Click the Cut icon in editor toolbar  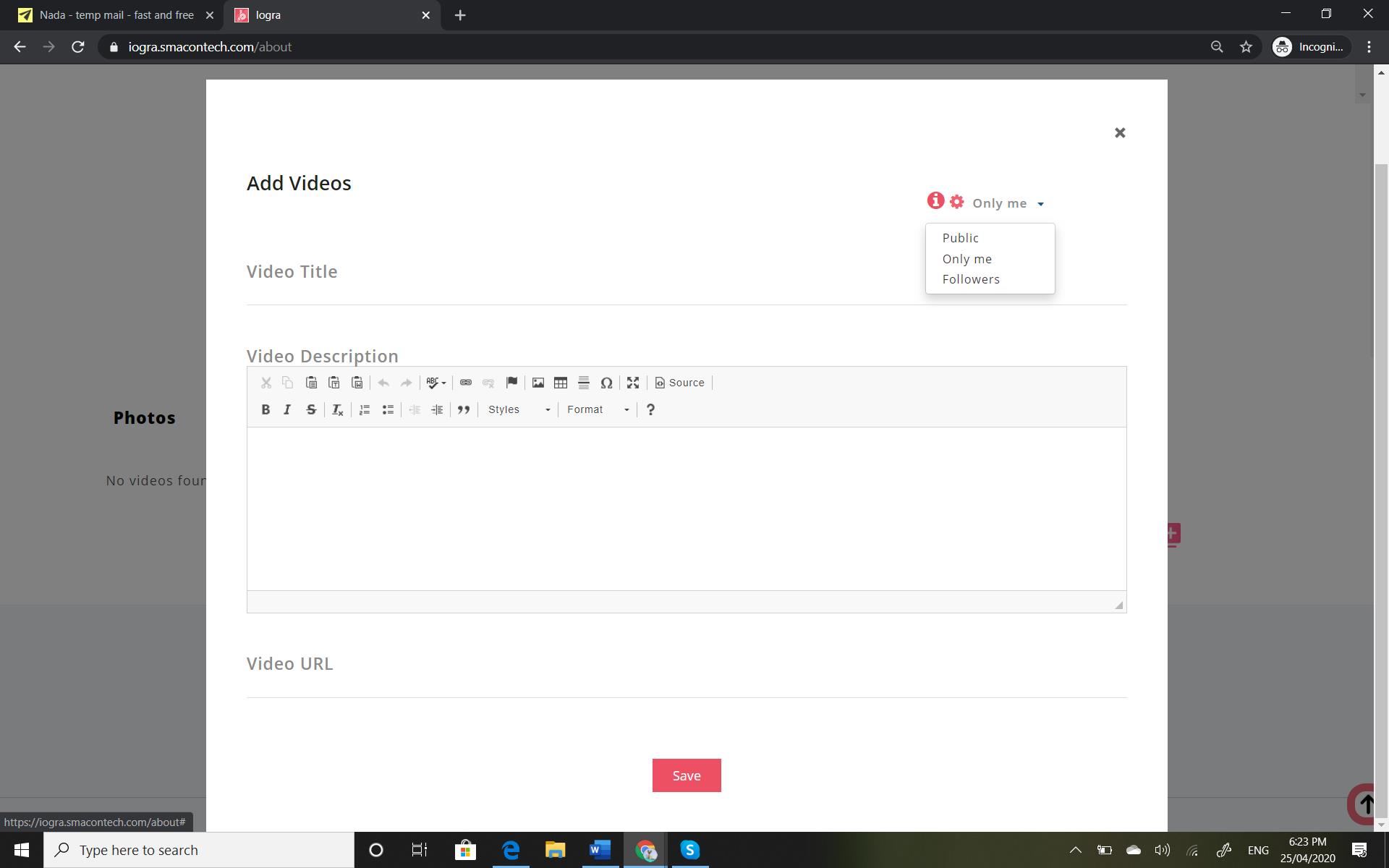click(266, 383)
